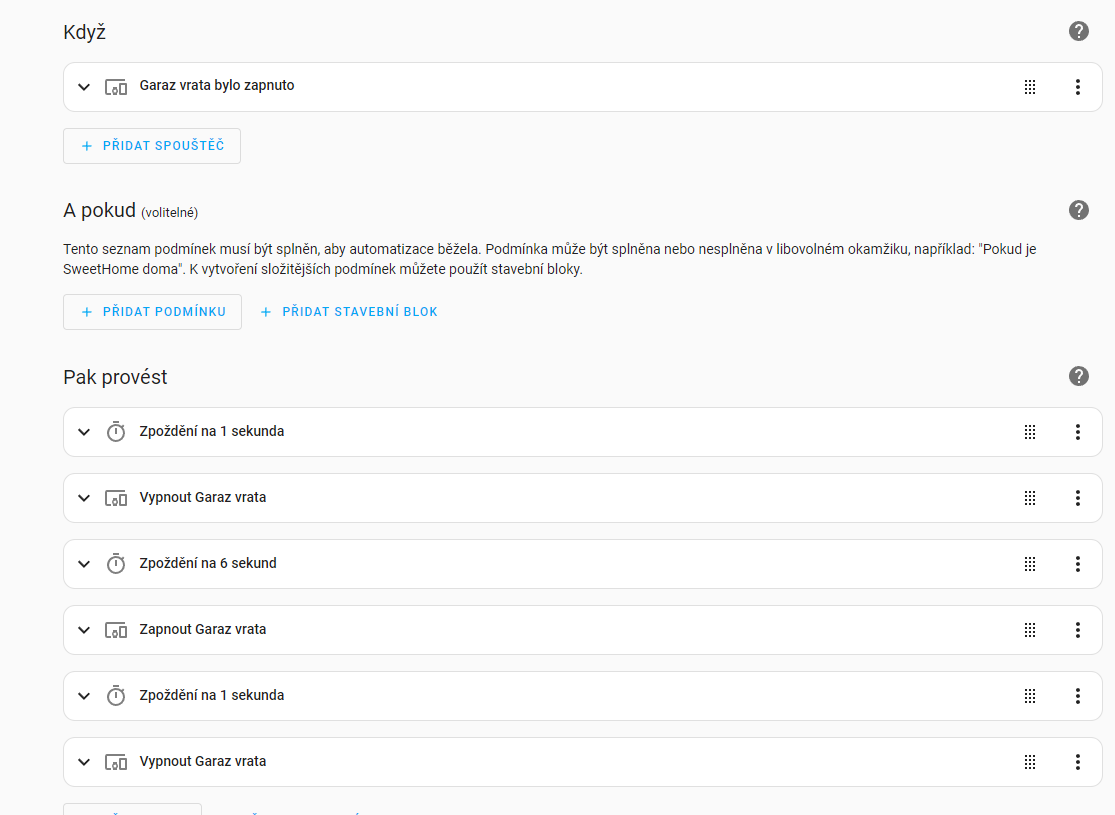Image resolution: width=1115 pixels, height=815 pixels.
Task: Click the device icon on the Garaz vrata bylo zapnuto trigger
Action: coord(116,87)
